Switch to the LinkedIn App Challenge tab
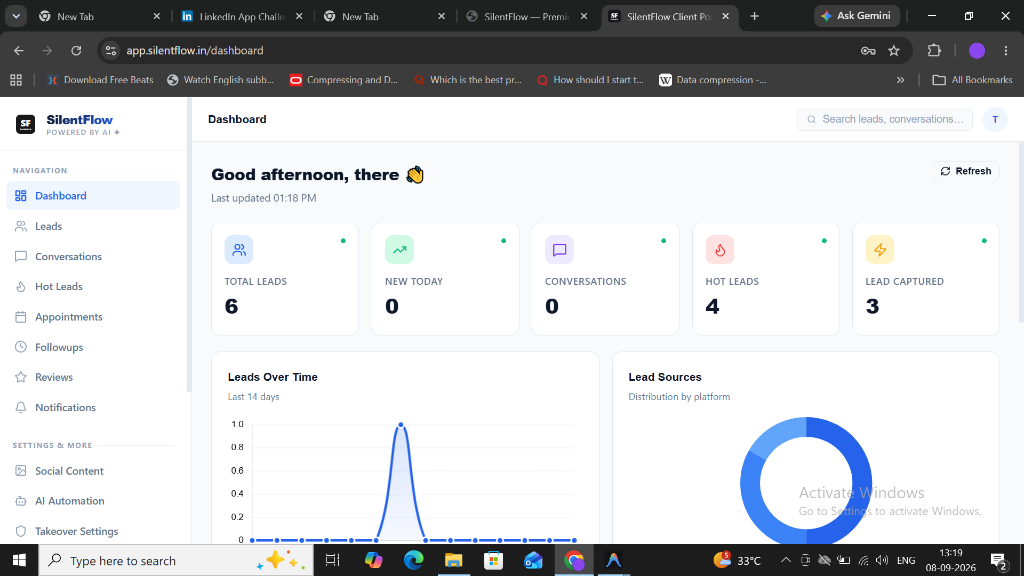The image size is (1024, 576). point(242,16)
